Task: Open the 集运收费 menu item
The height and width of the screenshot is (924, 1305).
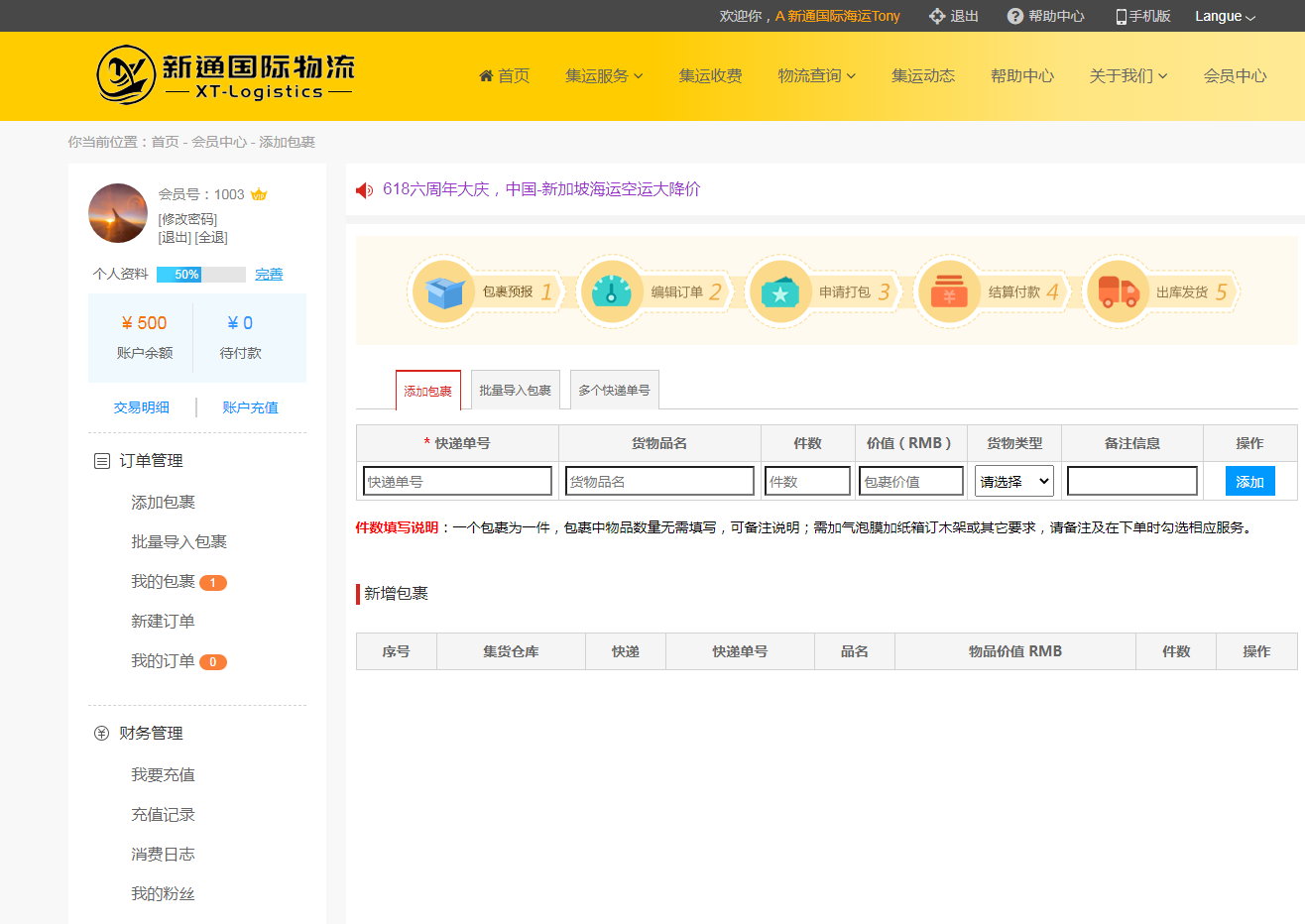Action: (x=710, y=75)
